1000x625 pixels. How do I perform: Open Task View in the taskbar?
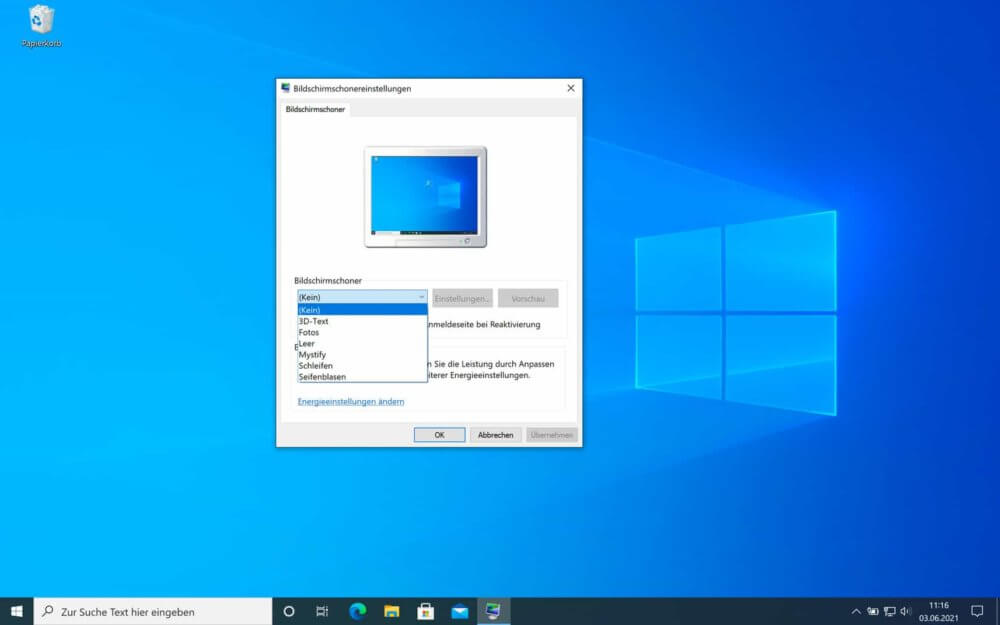point(322,612)
